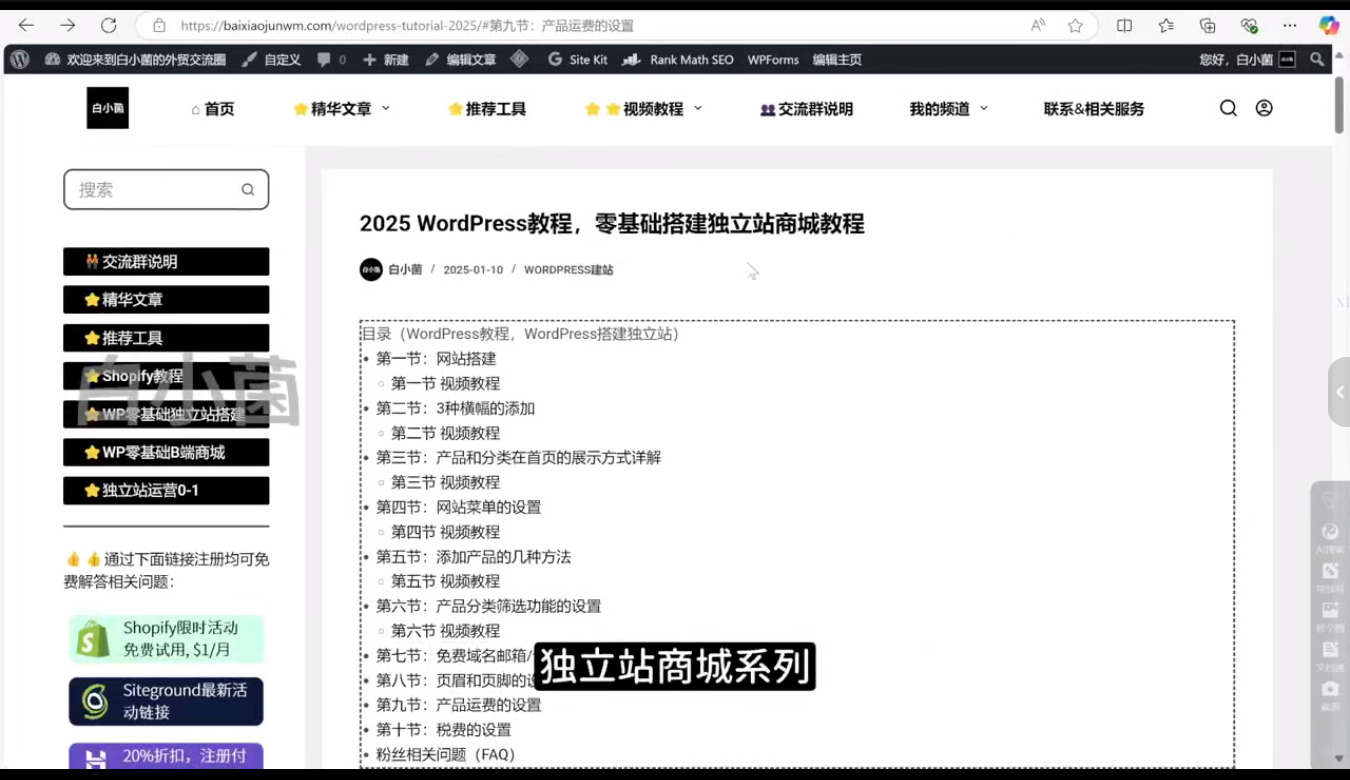Screen dimensions: 1350x780
Task: Click the Shopify logo in the sidebar banner
Action: coord(93,640)
